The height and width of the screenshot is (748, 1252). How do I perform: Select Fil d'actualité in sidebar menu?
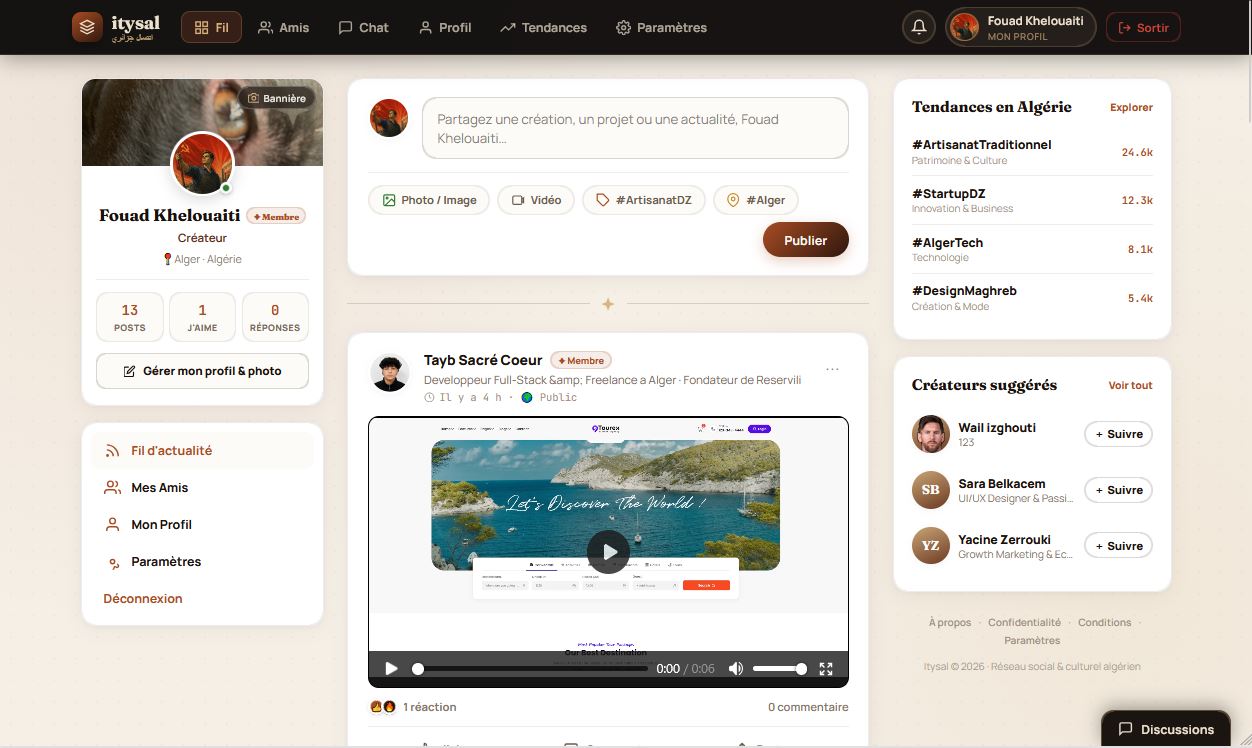click(202, 451)
